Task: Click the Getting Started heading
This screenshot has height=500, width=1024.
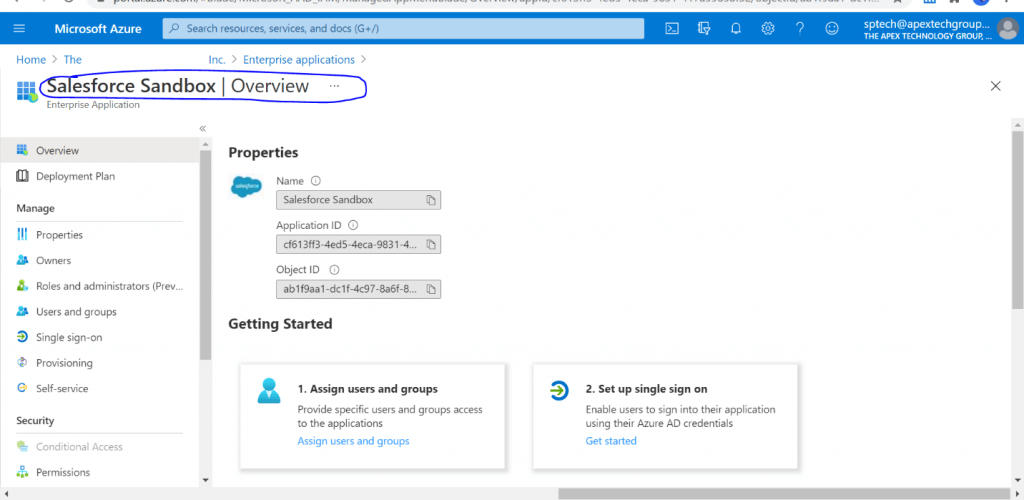Action: [x=280, y=324]
